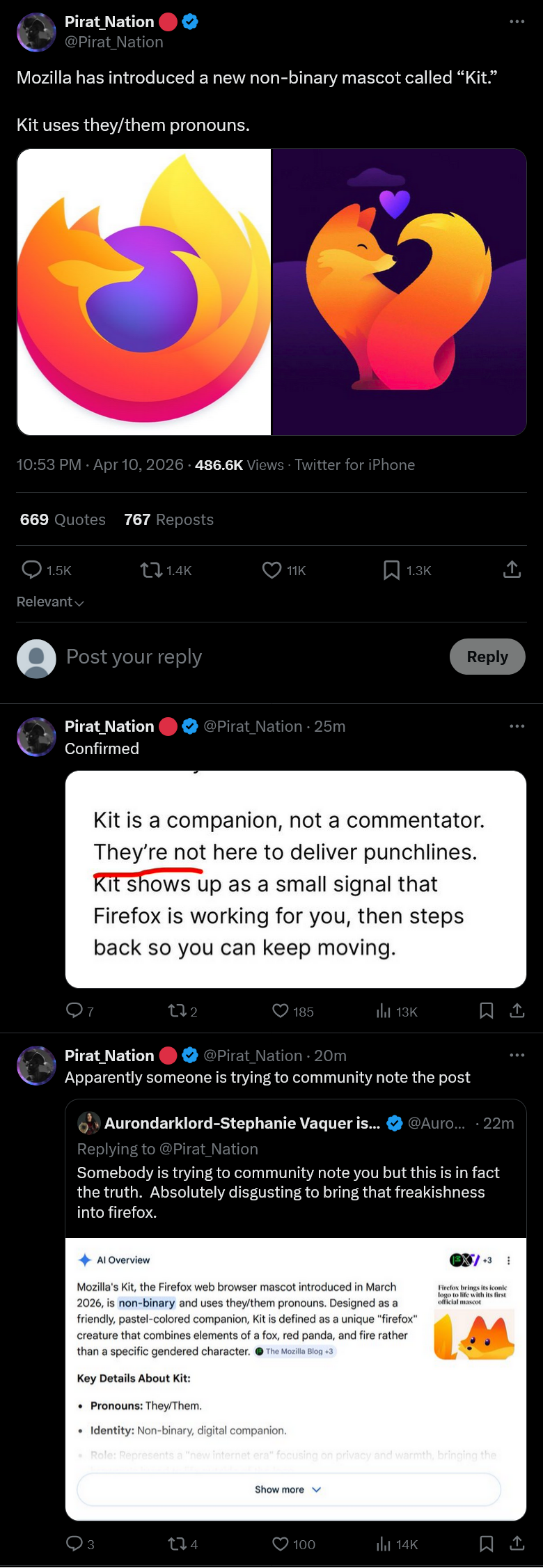The height and width of the screenshot is (1568, 543).
Task: Open The Mozilla Blog source link
Action: click(294, 1351)
